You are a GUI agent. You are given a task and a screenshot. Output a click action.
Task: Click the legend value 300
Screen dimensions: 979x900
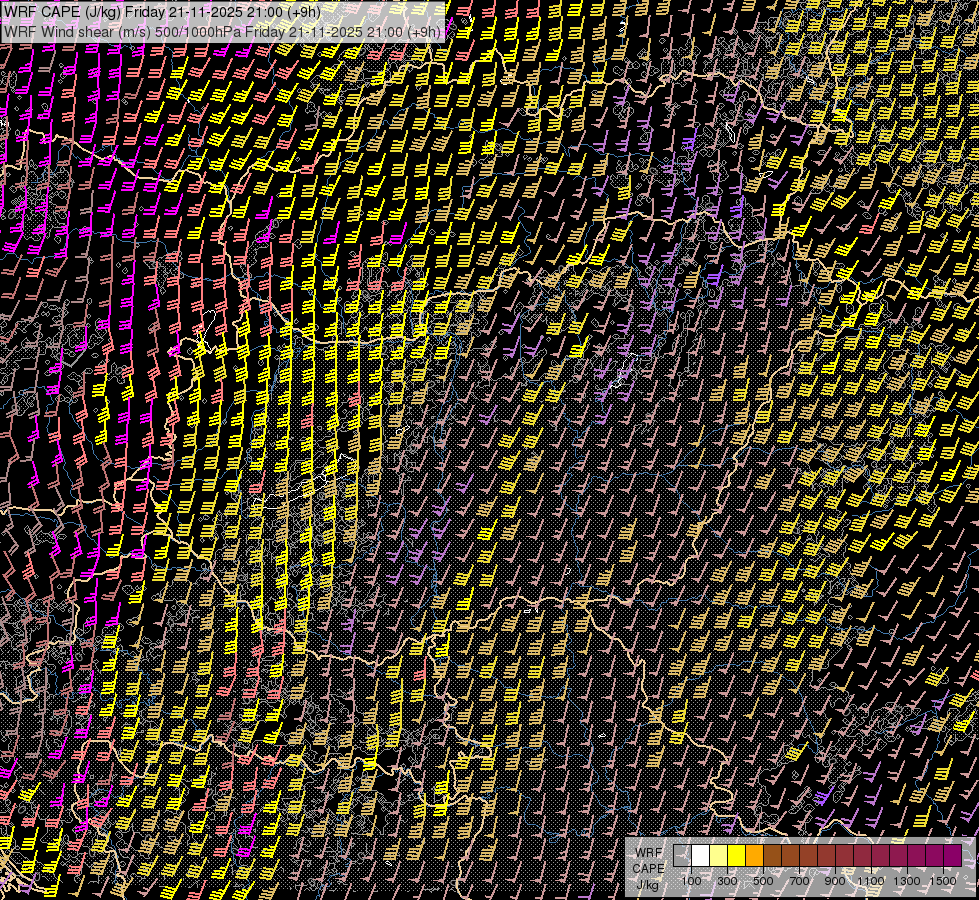click(x=727, y=881)
